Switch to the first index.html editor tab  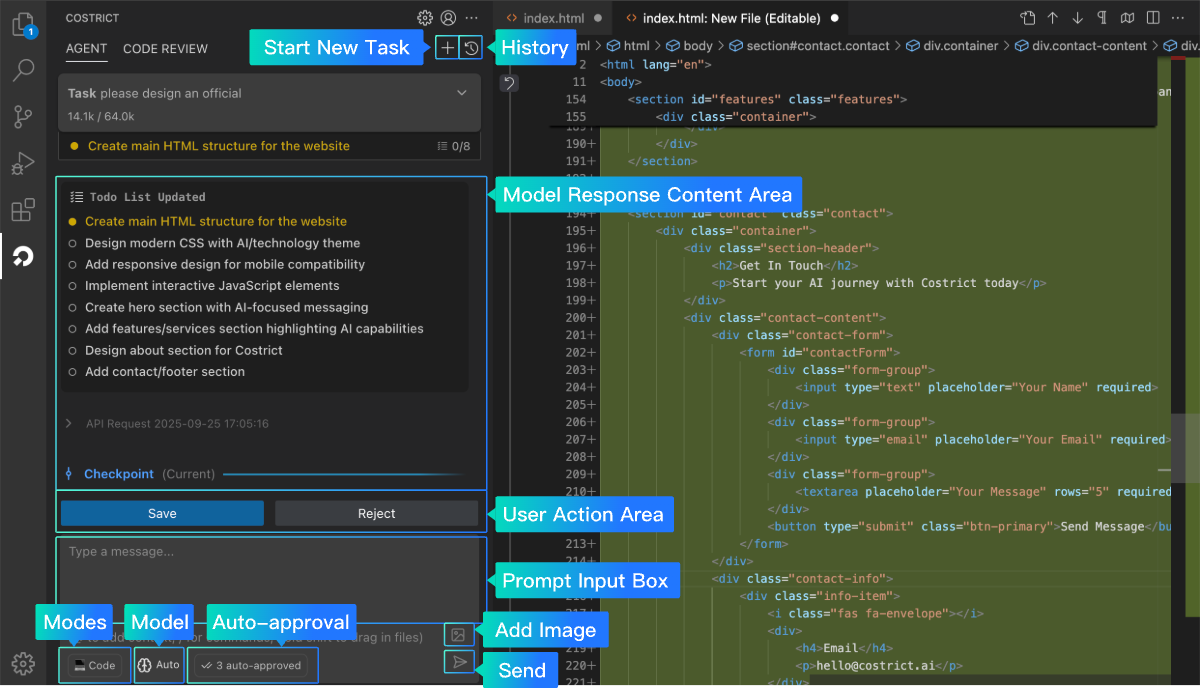coord(554,18)
